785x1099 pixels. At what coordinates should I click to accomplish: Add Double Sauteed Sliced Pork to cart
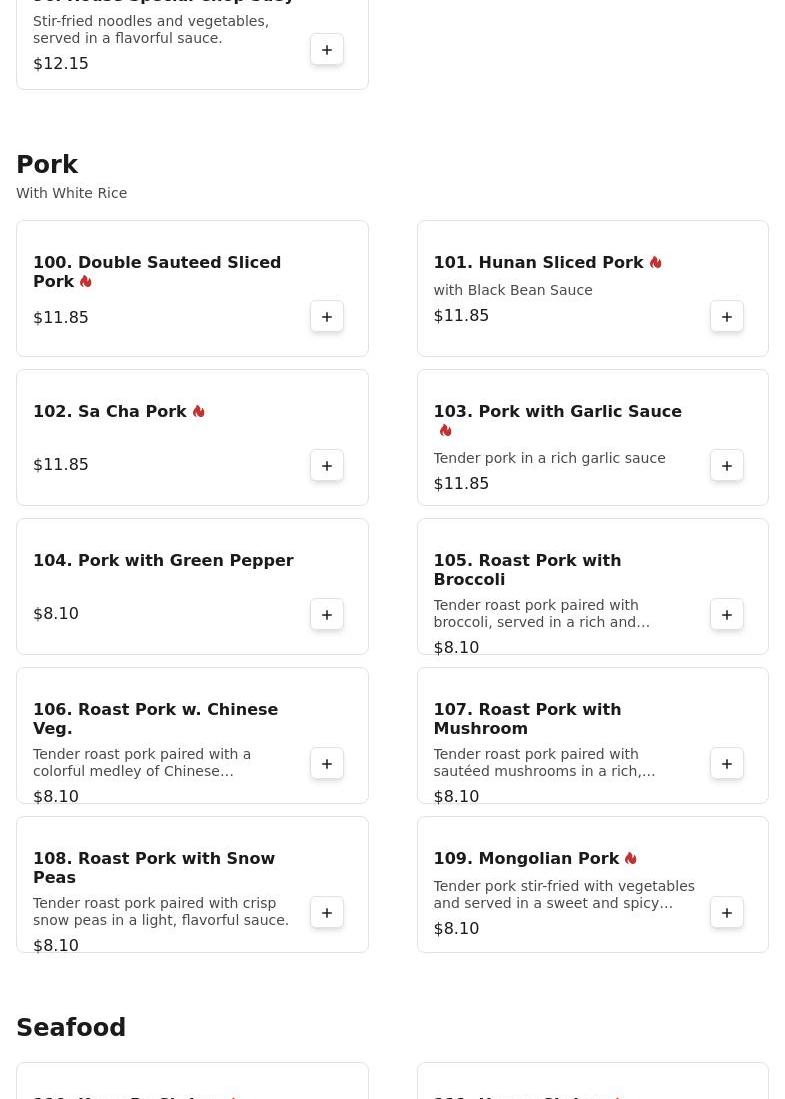[327, 317]
